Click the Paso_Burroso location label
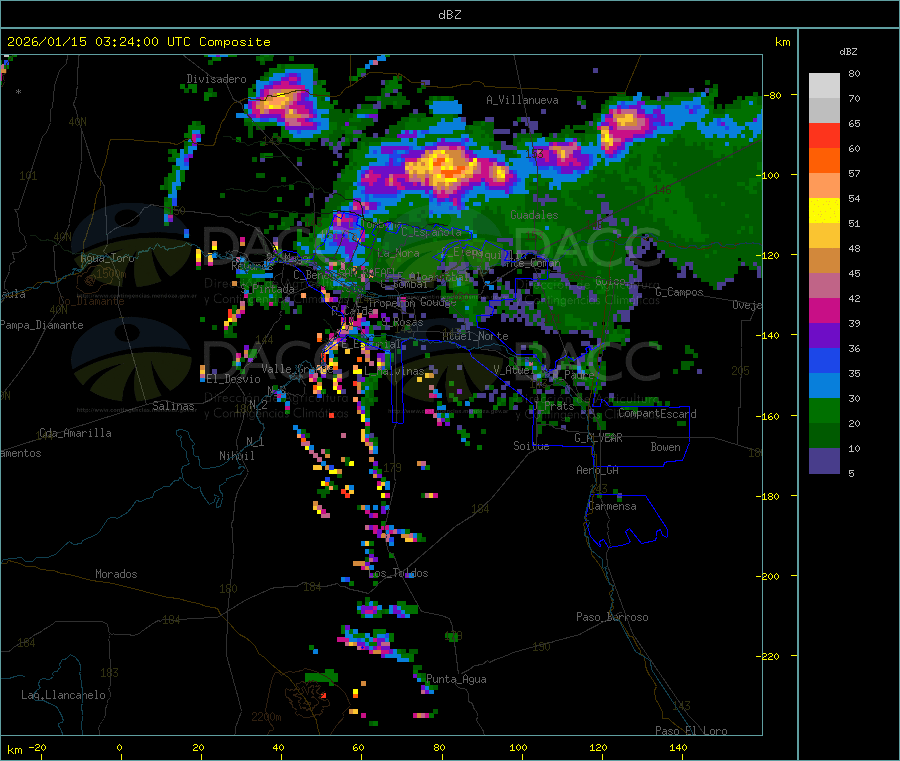Screen dimensions: 900x761 click(x=612, y=617)
